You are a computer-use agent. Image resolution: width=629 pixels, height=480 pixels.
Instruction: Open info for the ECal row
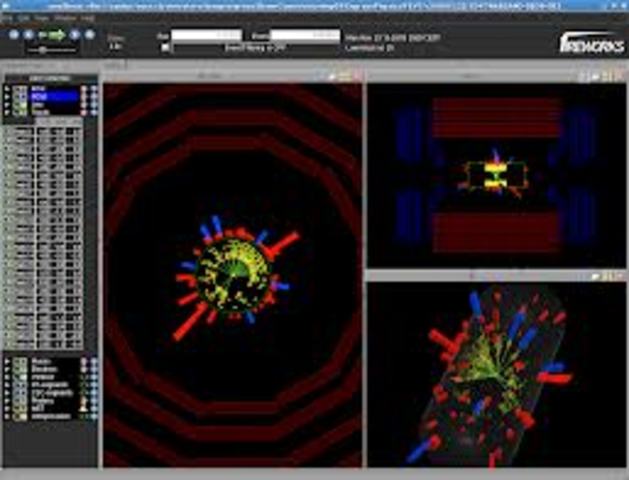point(93,89)
